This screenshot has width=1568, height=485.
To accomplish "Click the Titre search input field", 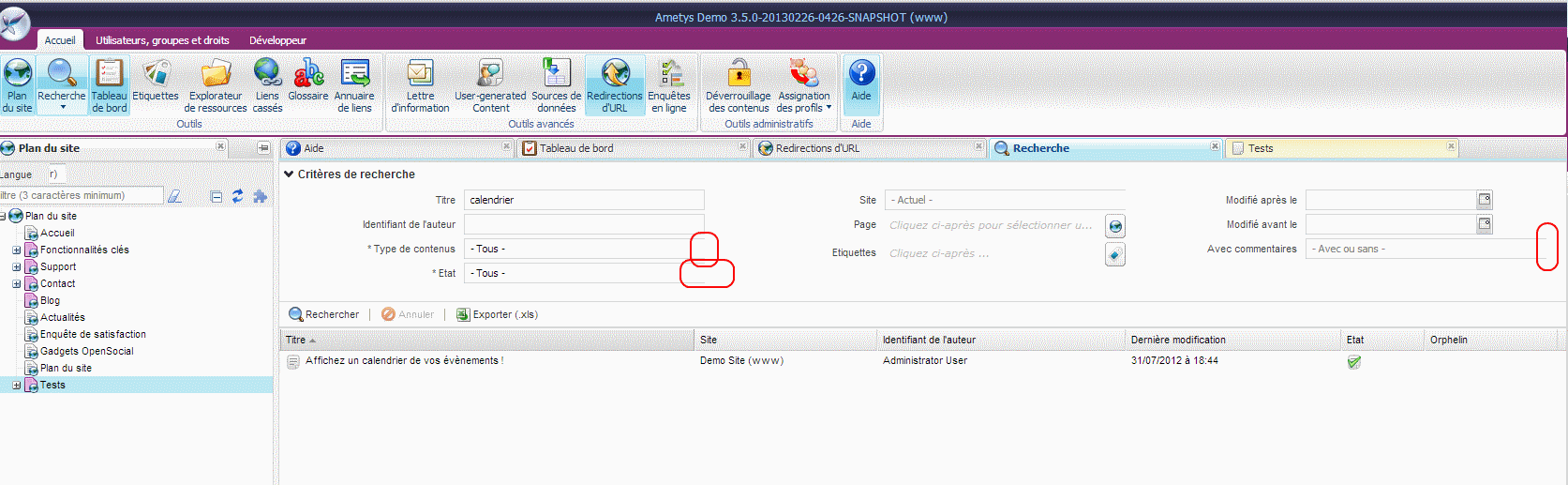I will pos(583,200).
